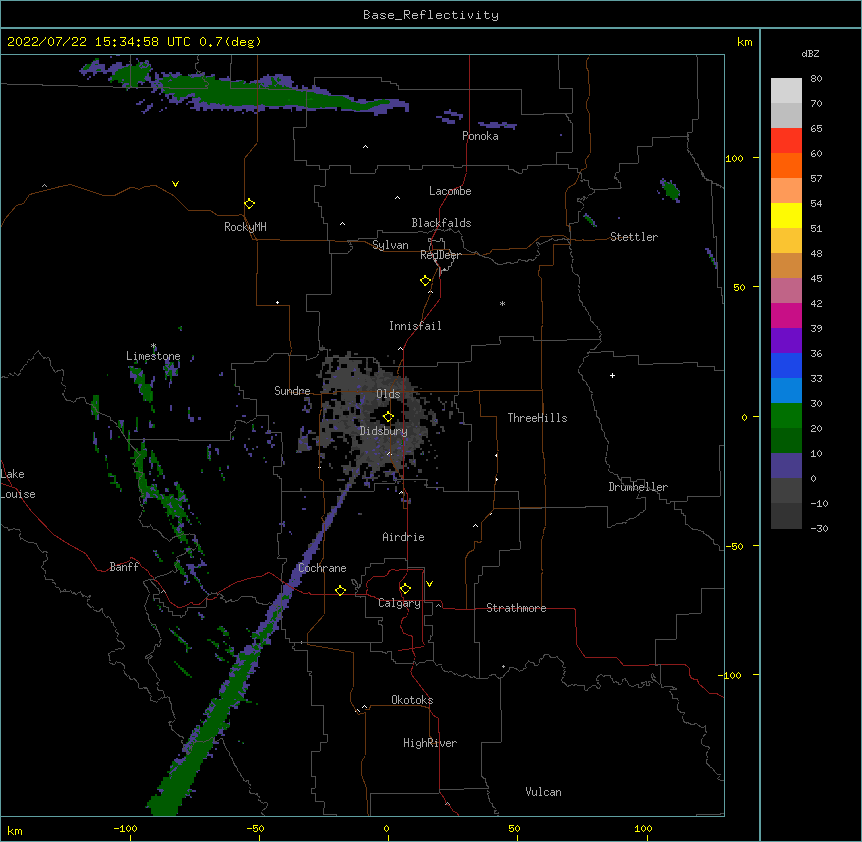This screenshot has height=842, width=862.
Task: Click the 2022/07/22 15:34:58 UTC timestamp
Action: pyautogui.click(x=99, y=42)
